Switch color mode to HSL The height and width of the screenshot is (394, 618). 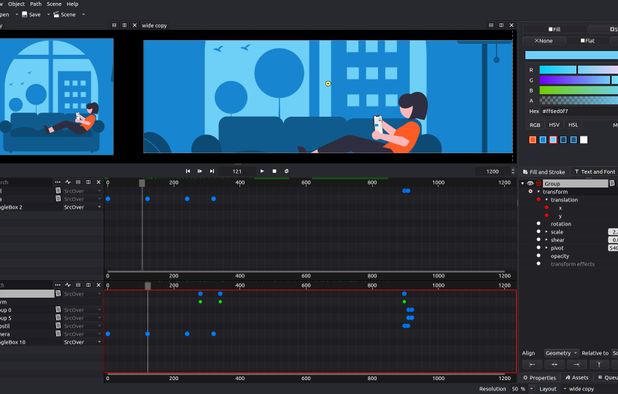[573, 125]
